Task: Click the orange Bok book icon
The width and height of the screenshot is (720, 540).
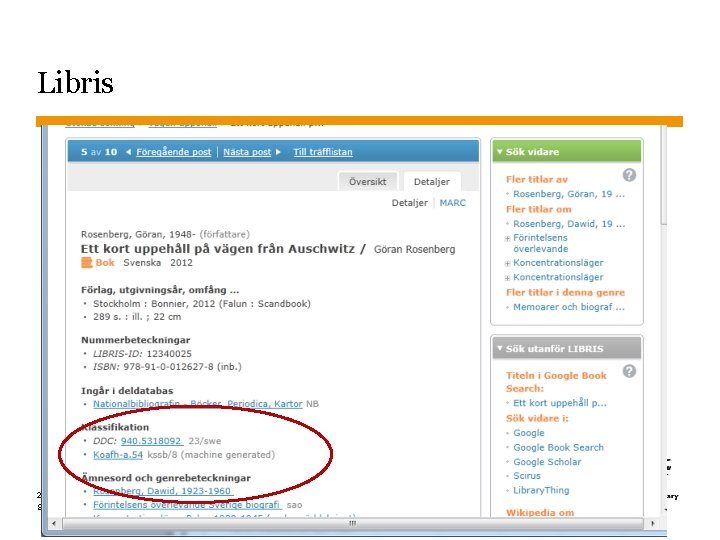Action: coord(87,263)
